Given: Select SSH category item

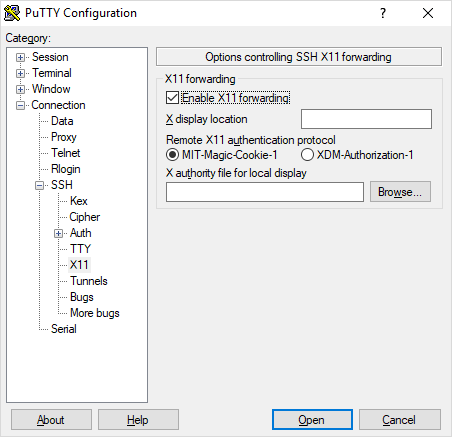Looking at the screenshot, I should pos(62,185).
